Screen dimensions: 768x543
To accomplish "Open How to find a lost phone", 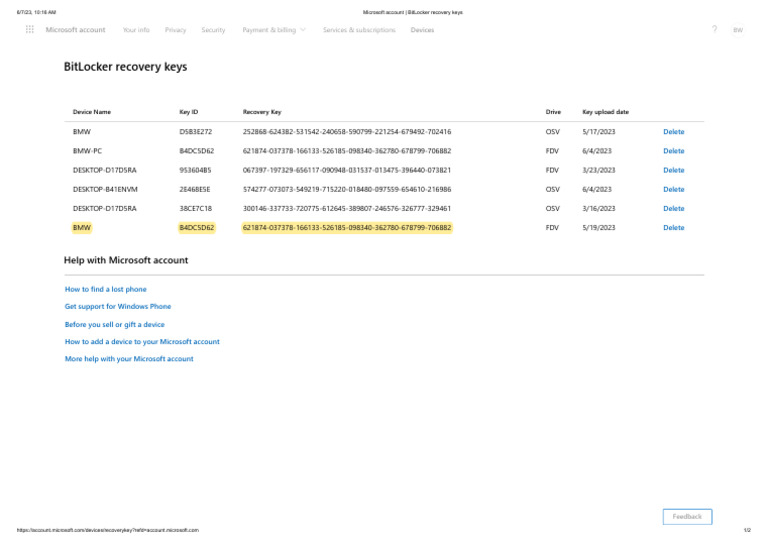I will coord(105,289).
